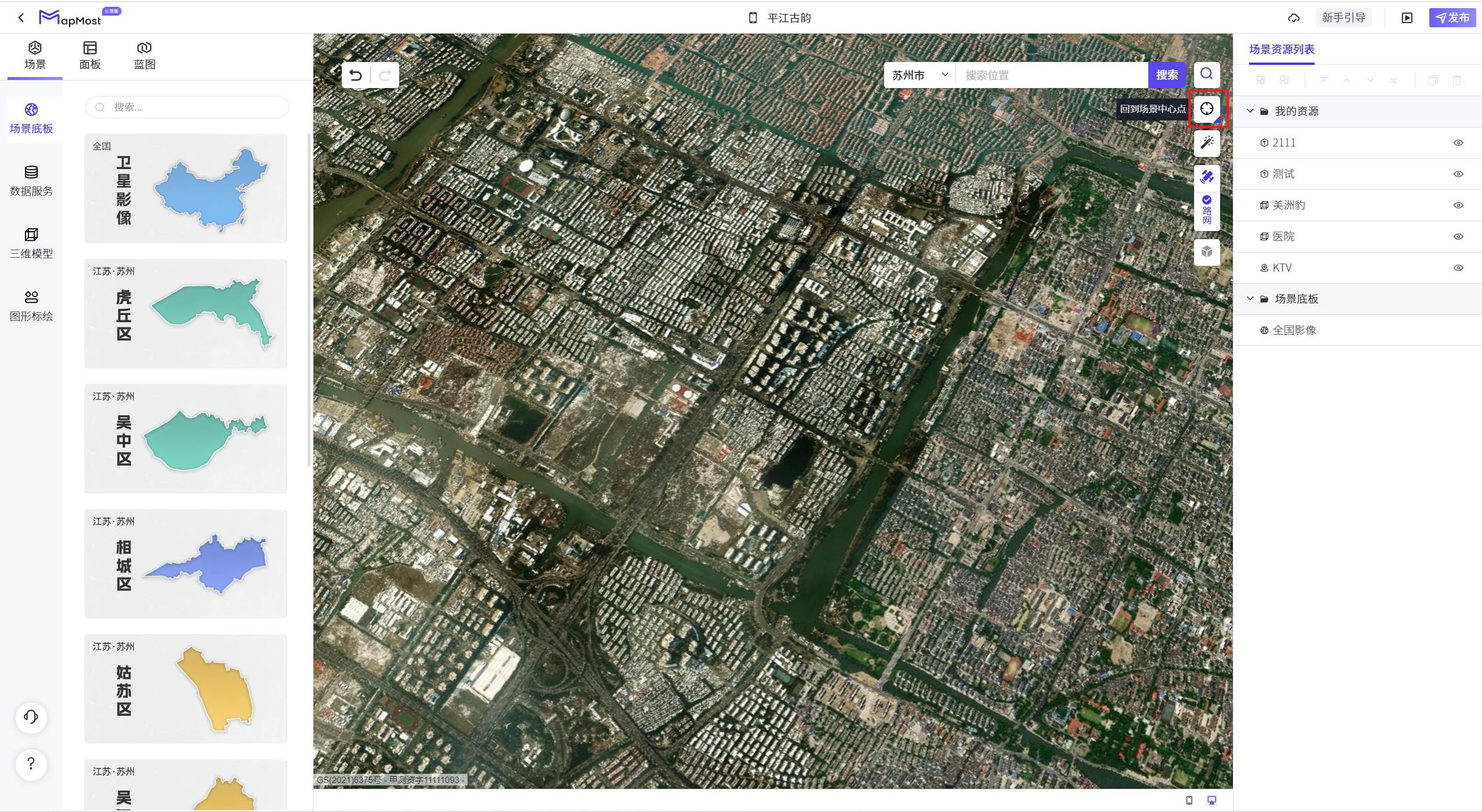
Task: Open the magic wand effects tool
Action: pos(1206,143)
